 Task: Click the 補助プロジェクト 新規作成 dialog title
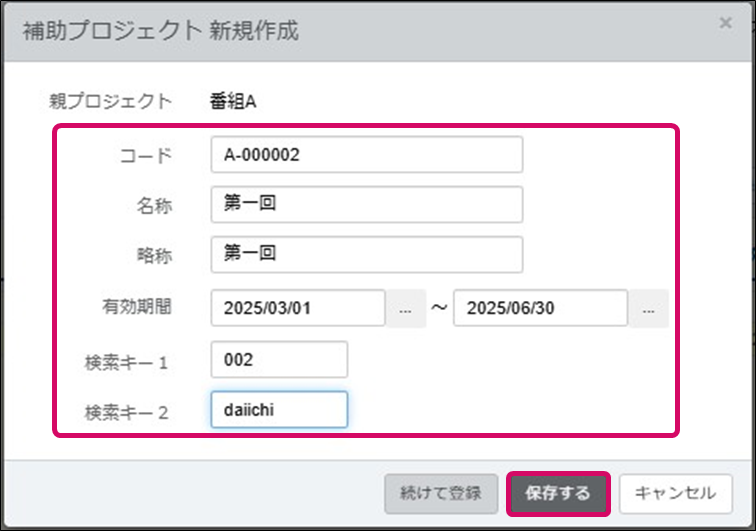coord(160,30)
